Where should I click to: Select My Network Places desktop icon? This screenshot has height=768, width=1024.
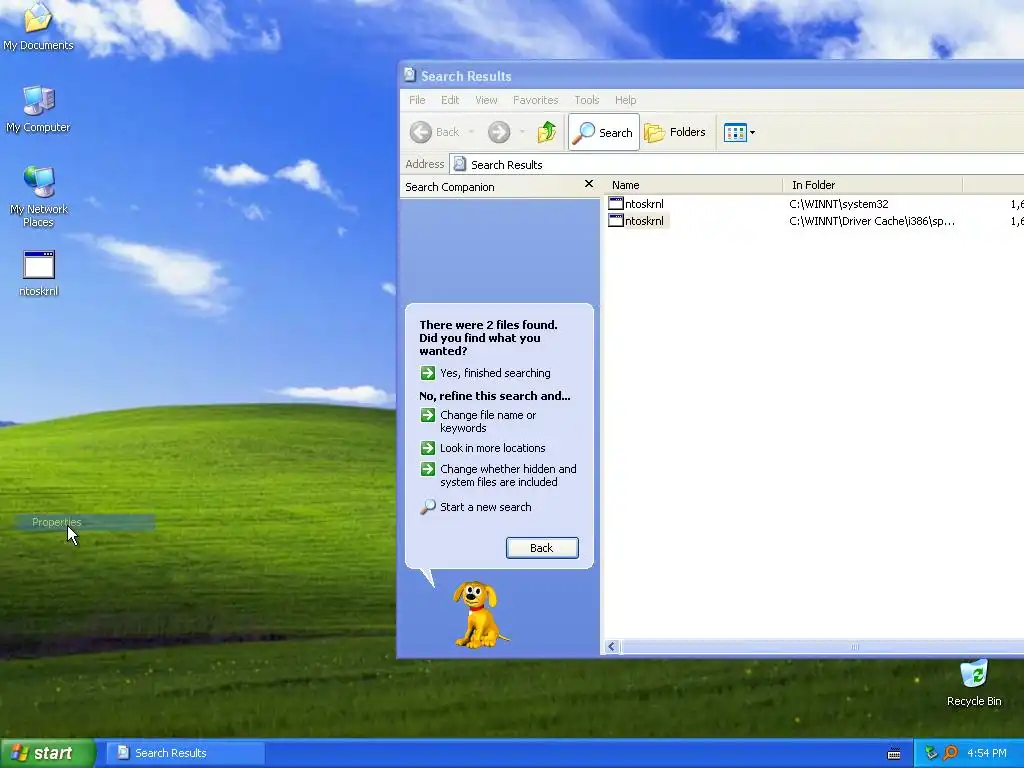[x=39, y=196]
